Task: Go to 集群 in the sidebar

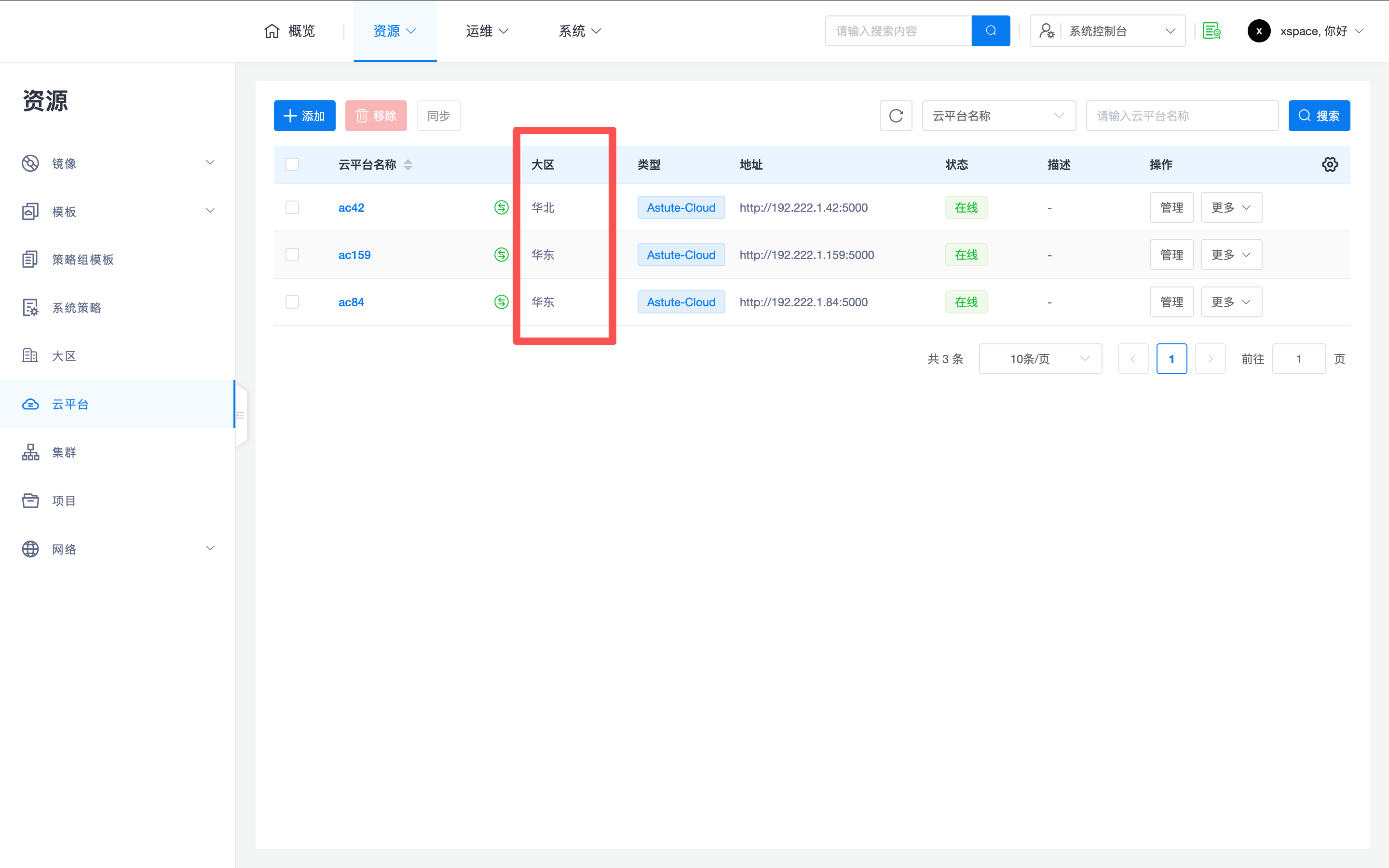Action: [64, 452]
